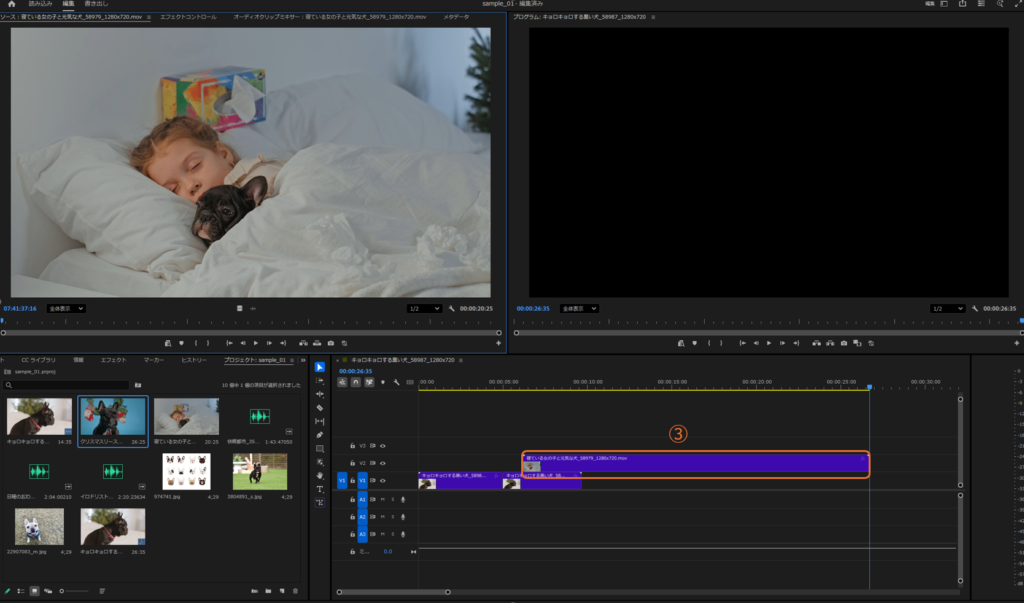Select the Type tool
This screenshot has height=603, width=1024.
tap(320, 489)
